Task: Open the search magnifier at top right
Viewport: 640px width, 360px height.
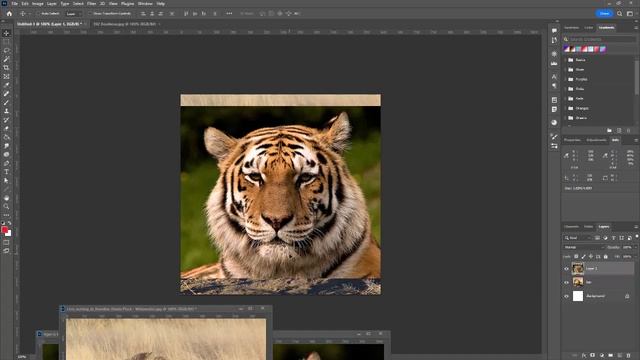Action: coord(620,13)
